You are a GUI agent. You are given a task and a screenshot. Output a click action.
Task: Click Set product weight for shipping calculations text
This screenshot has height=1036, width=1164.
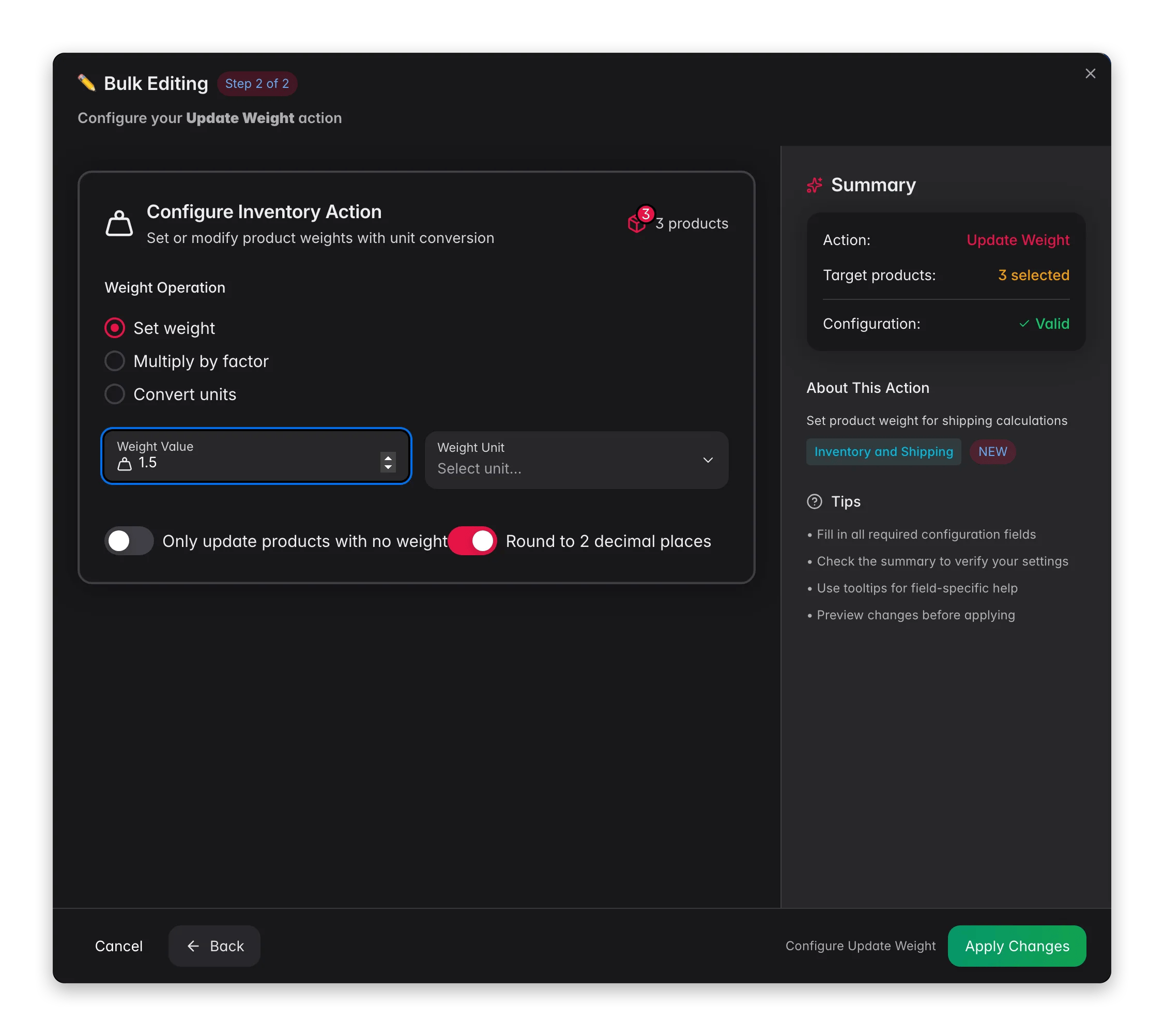[937, 420]
